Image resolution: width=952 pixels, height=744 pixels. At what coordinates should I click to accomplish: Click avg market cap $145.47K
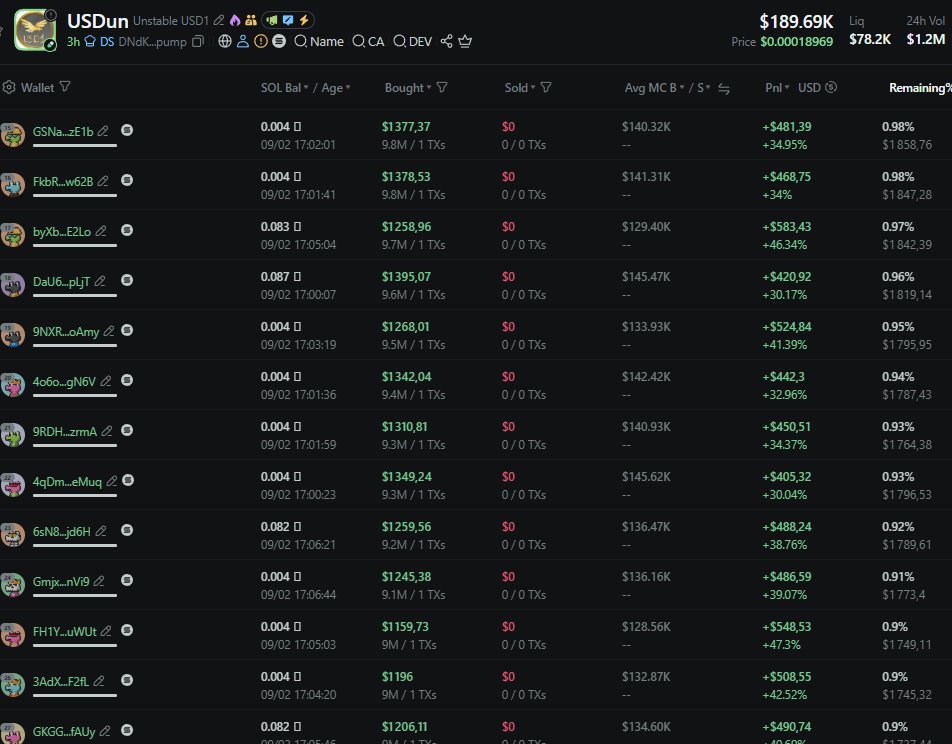(x=646, y=276)
